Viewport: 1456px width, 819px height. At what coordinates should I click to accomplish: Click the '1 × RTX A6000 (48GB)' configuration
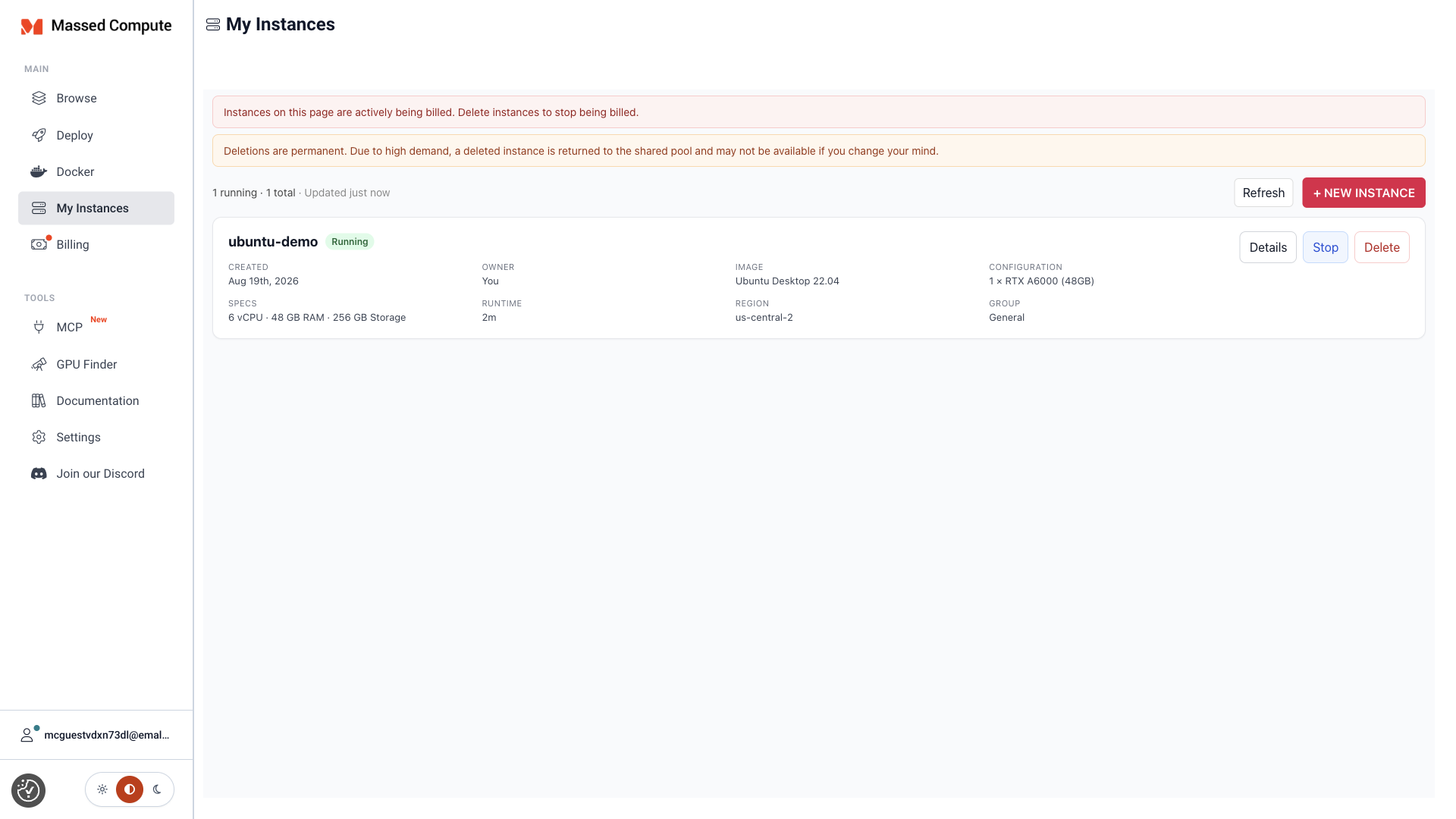[1041, 281]
